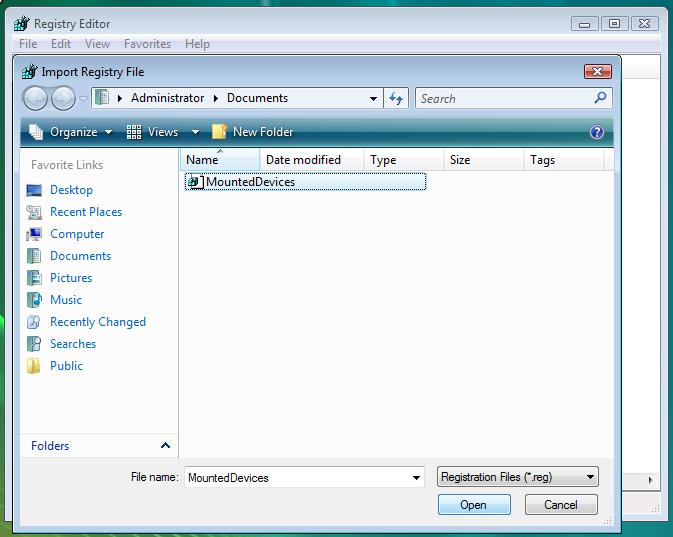This screenshot has height=537, width=673.
Task: Minimize the Registry Editor window
Action: coord(584,24)
